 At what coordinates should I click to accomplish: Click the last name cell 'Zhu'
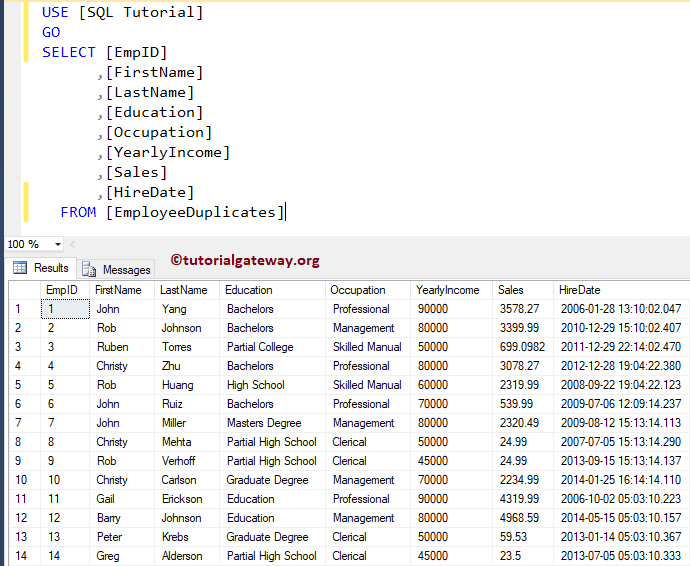[187, 366]
